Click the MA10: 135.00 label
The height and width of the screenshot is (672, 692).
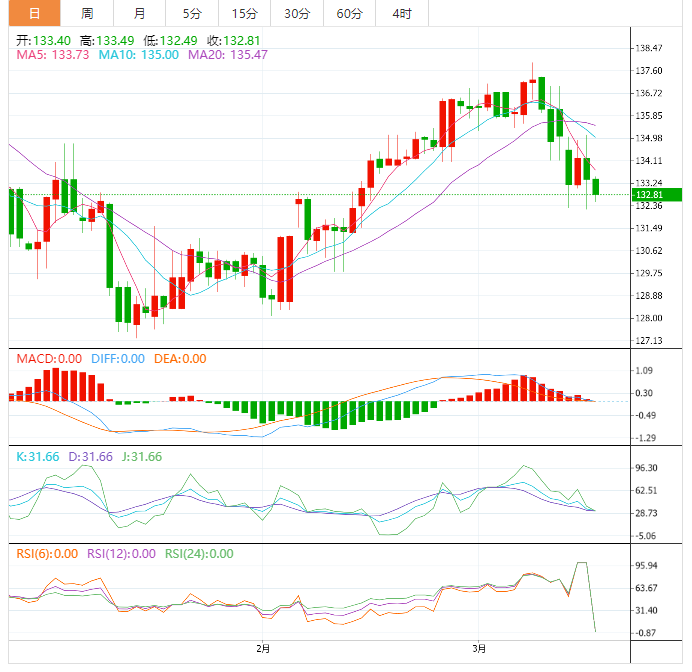tap(139, 55)
